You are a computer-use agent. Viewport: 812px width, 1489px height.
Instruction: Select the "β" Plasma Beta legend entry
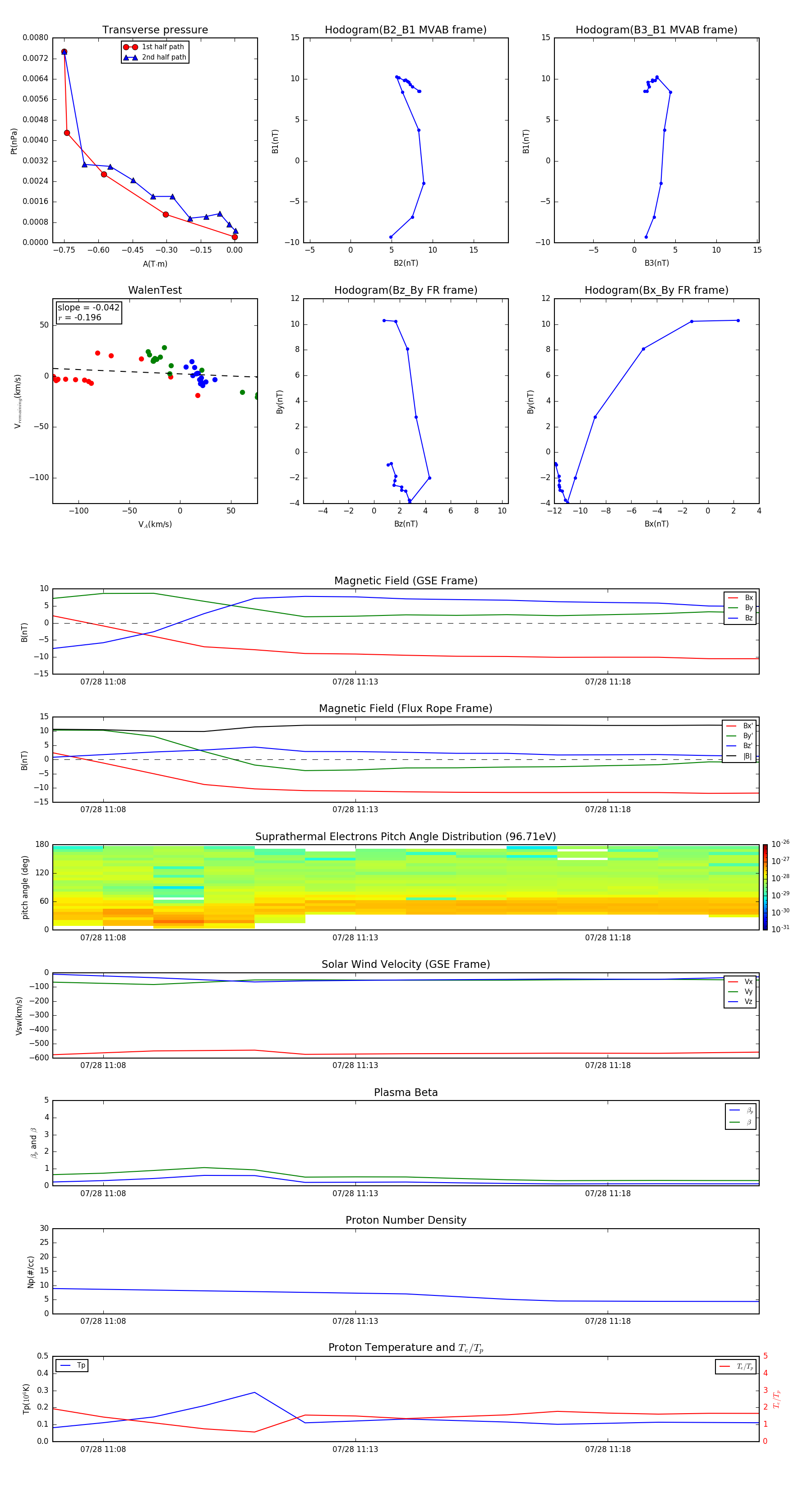click(x=741, y=1122)
